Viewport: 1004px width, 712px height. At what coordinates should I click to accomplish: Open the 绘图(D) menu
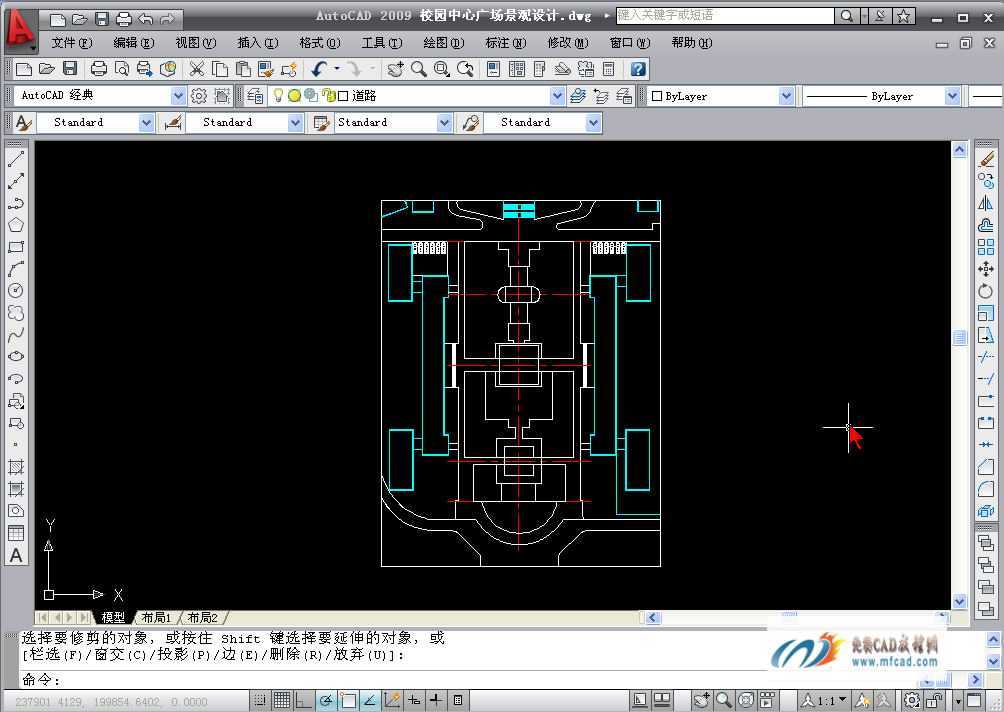tap(444, 43)
